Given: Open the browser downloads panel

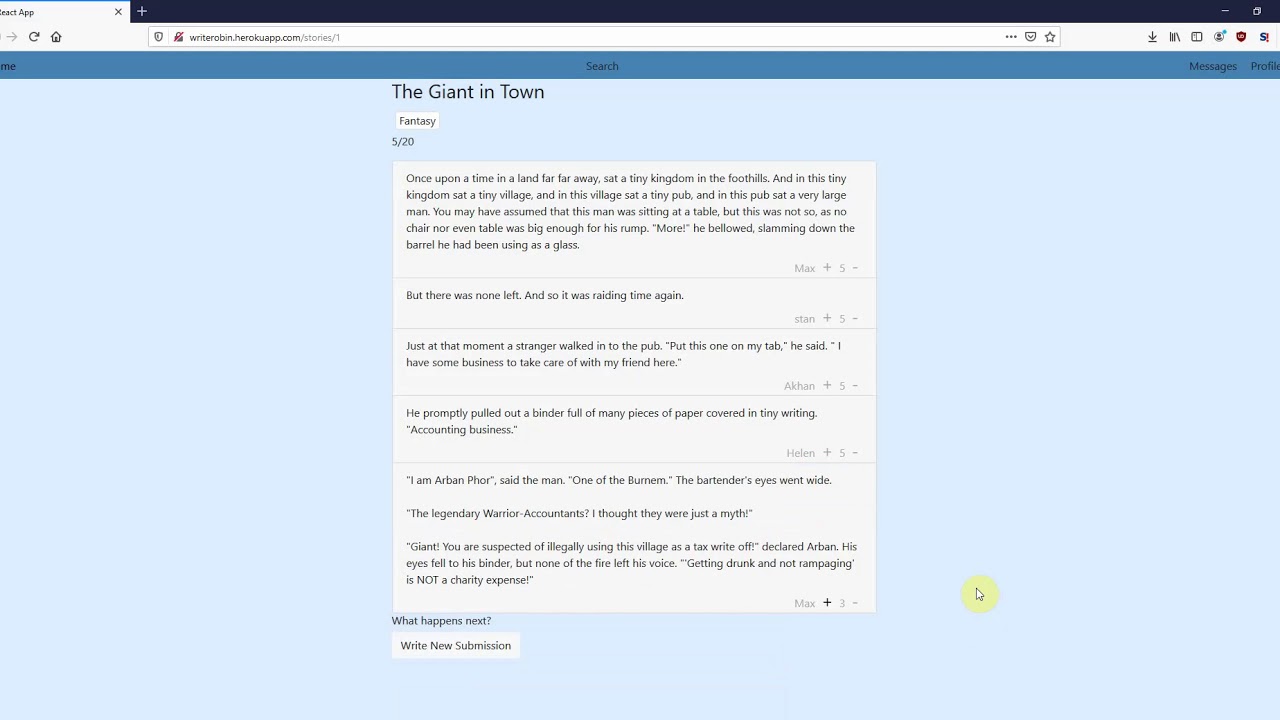Looking at the screenshot, I should (1152, 37).
